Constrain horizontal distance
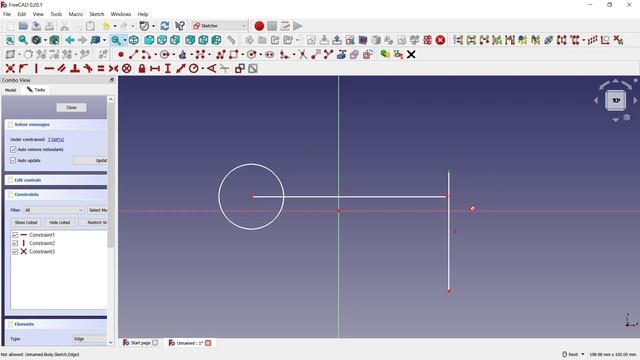 point(155,68)
